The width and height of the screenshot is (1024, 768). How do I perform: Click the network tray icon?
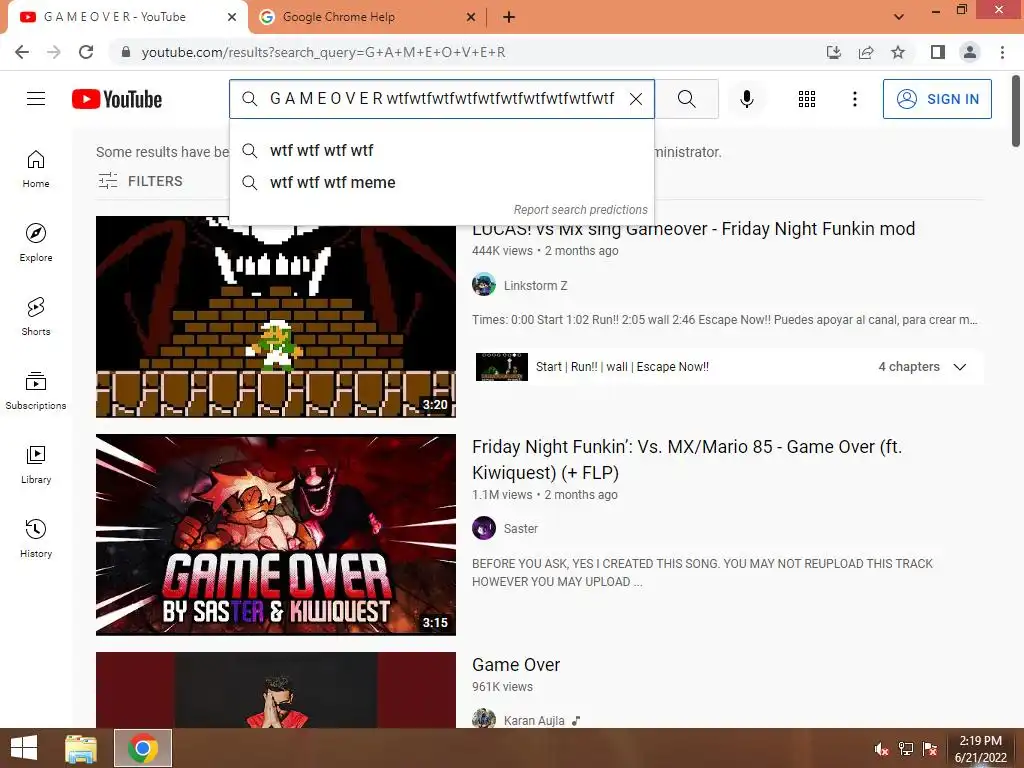(906, 749)
